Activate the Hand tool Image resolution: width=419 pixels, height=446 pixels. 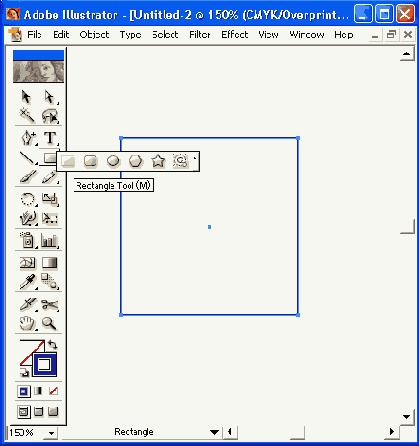pos(27,323)
